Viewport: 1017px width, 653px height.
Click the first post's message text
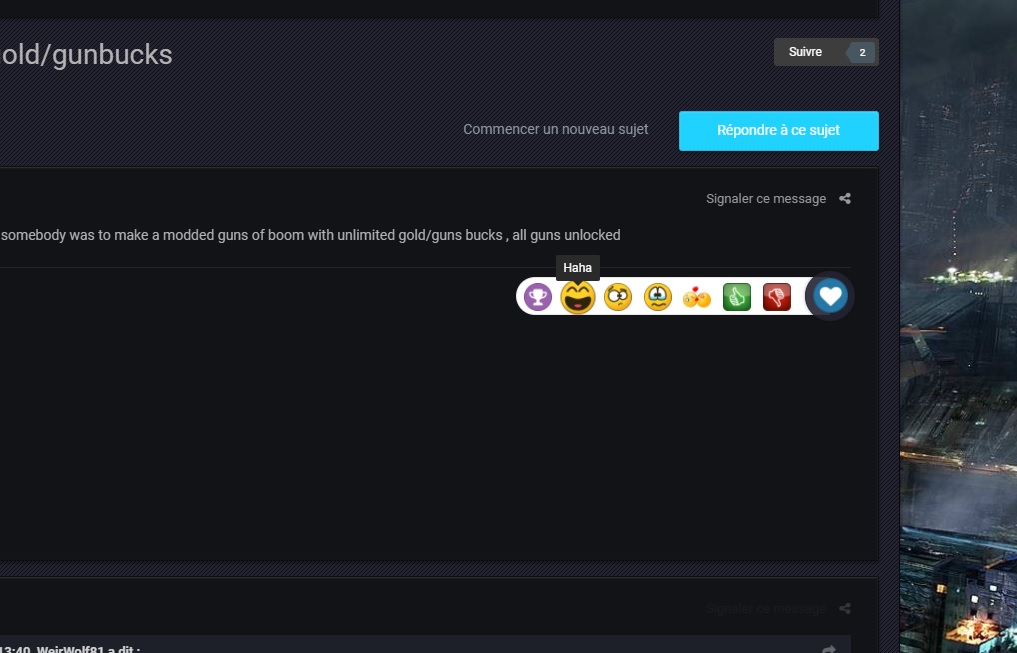[x=310, y=235]
